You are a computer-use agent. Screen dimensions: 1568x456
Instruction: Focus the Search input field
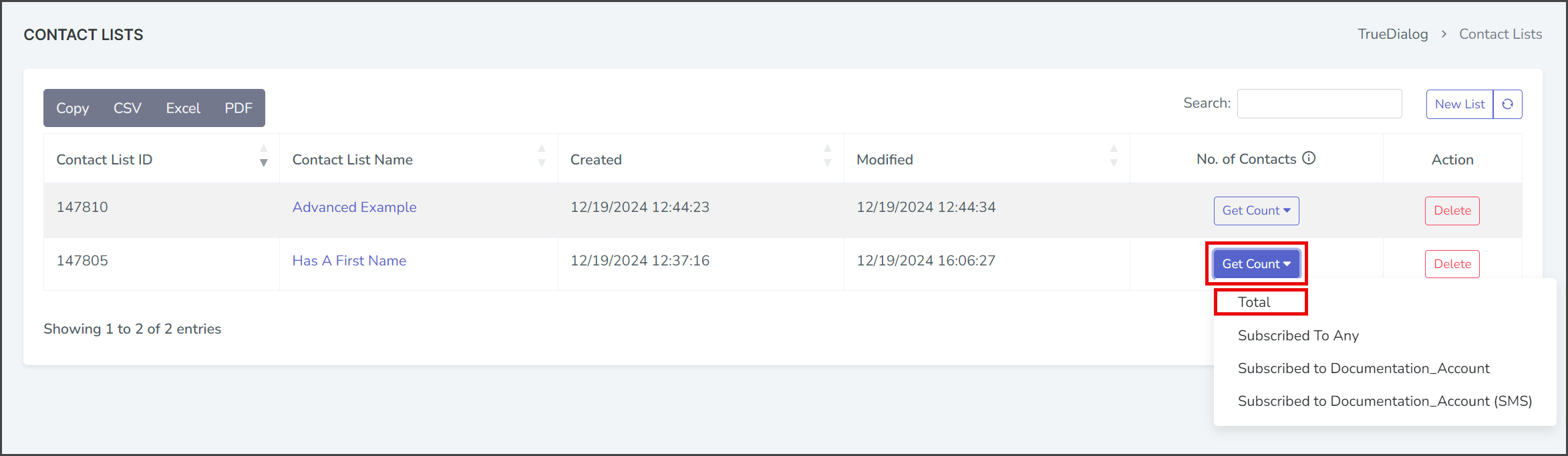pos(1319,104)
